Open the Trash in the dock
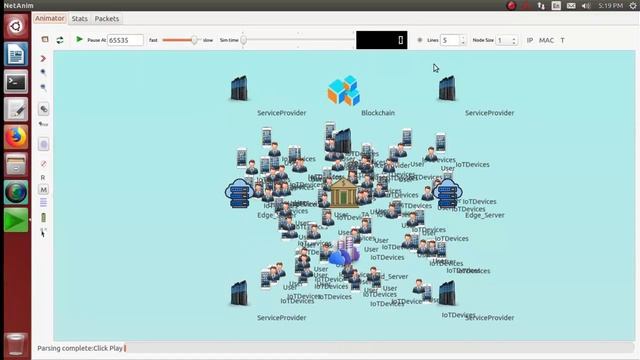 point(16,344)
